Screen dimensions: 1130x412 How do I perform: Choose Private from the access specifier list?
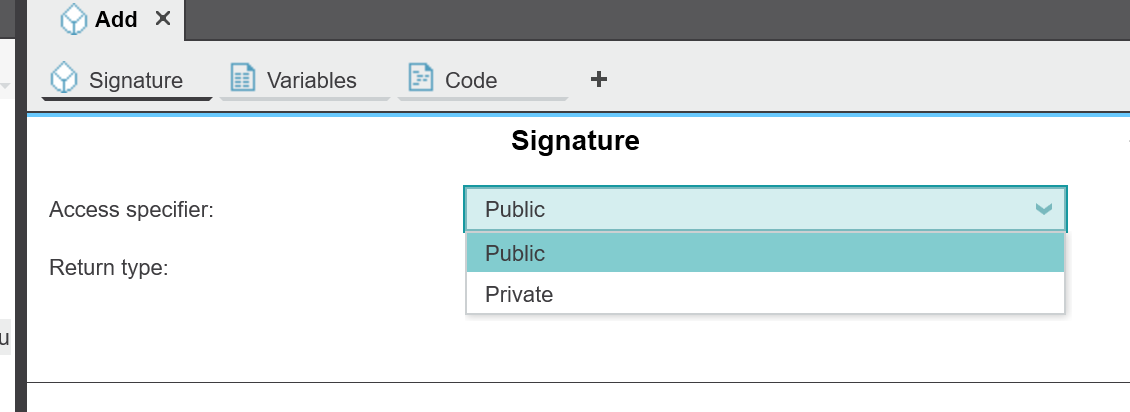[765, 294]
